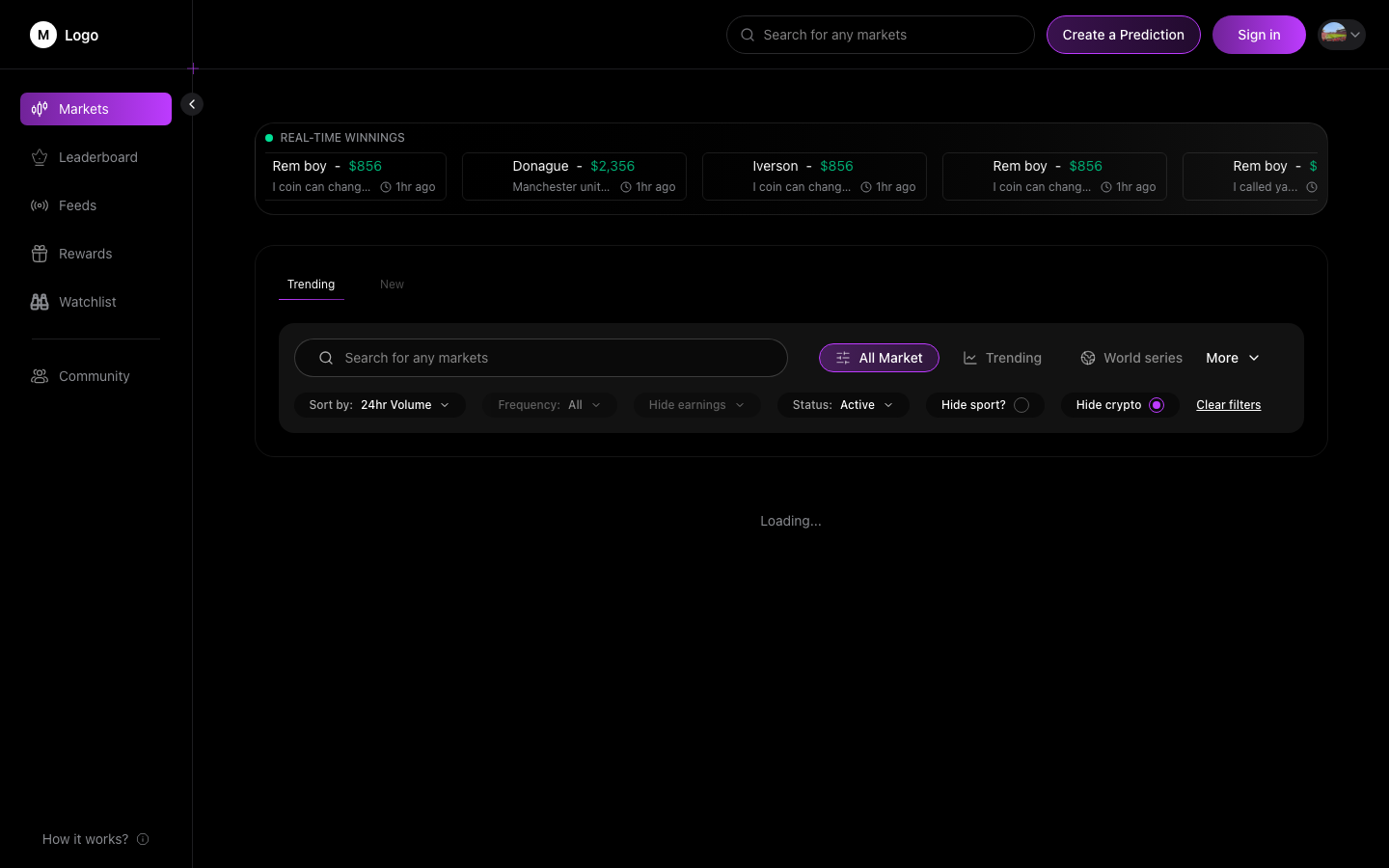
Task: Open Leaderboard from the sidebar
Action: coord(95,157)
